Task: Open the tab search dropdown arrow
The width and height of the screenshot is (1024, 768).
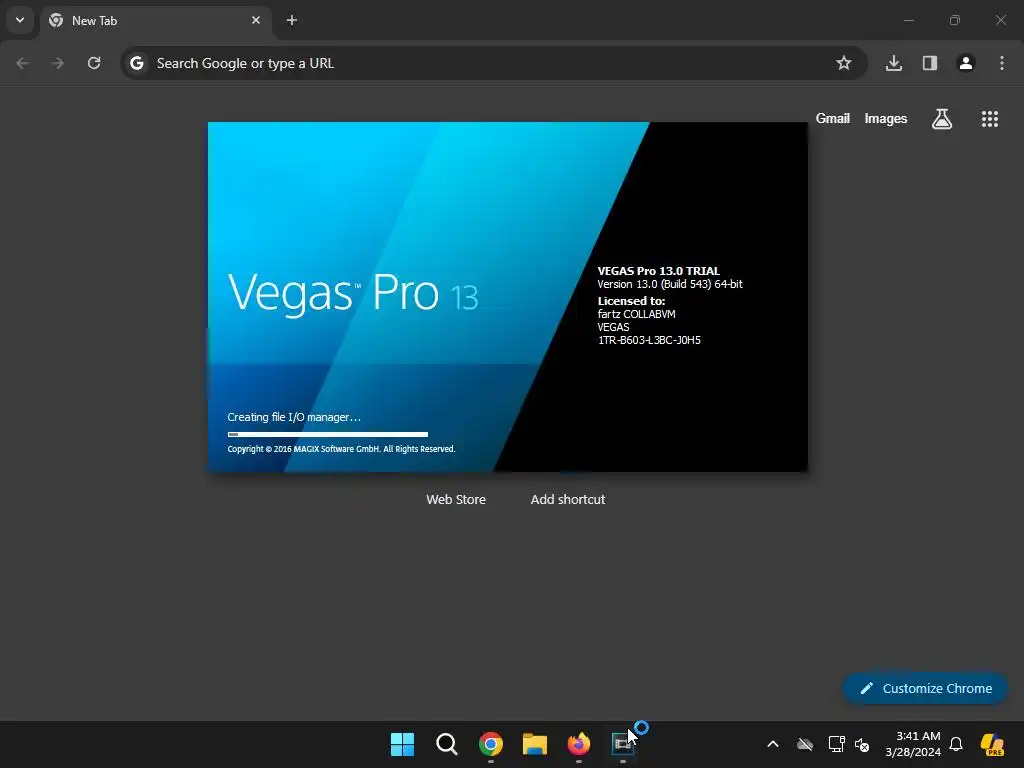Action: (20, 20)
